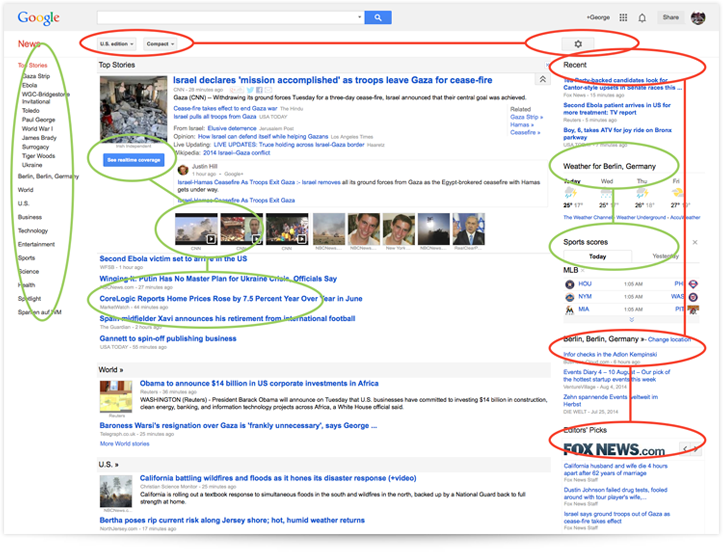Open Business section in sidebar
The width and height of the screenshot is (723, 552).
click(30, 217)
